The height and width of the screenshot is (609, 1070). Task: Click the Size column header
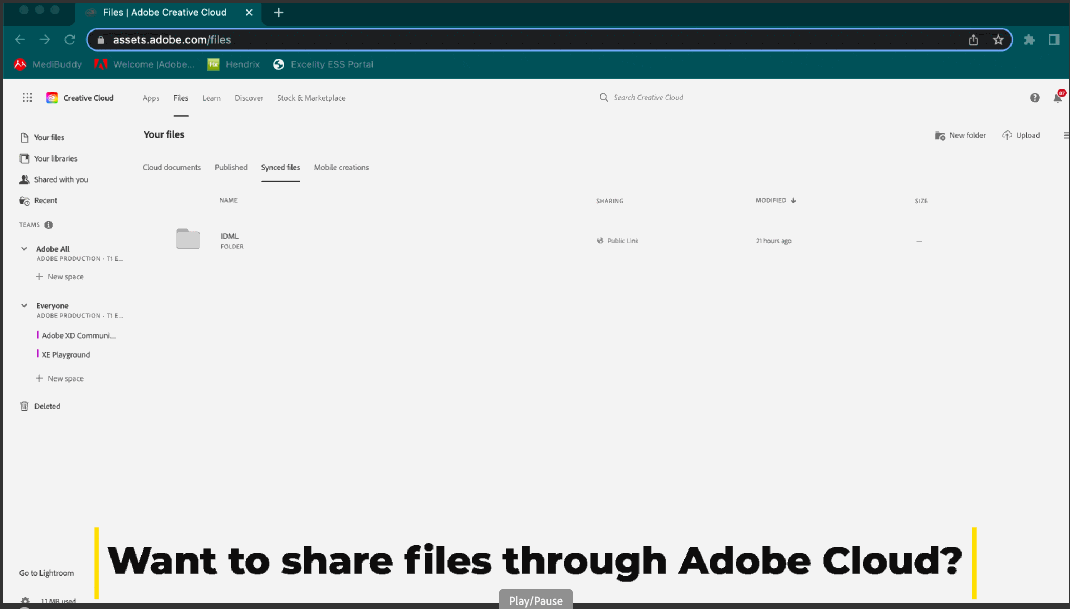(921, 201)
